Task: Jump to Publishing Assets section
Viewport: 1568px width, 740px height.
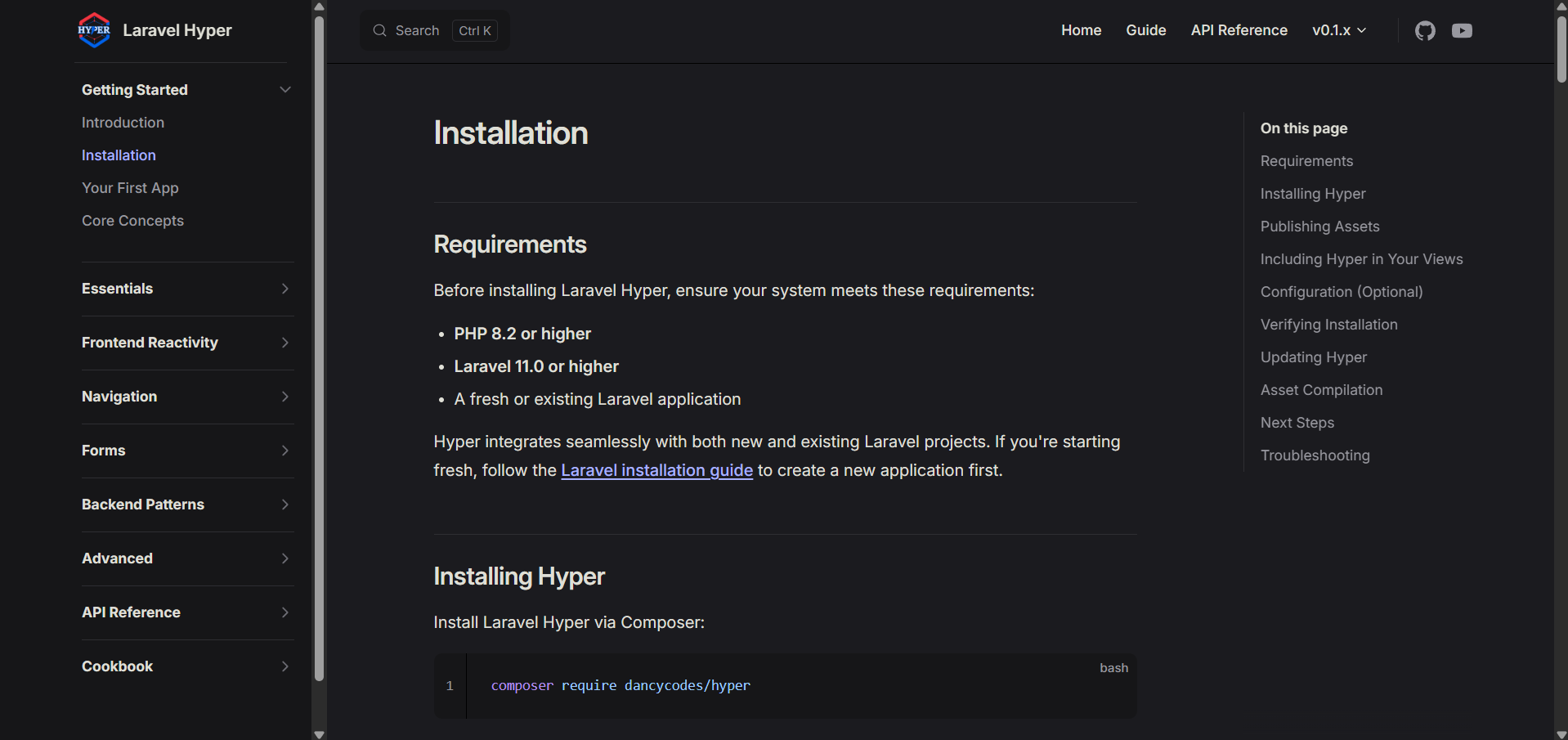Action: point(1319,226)
